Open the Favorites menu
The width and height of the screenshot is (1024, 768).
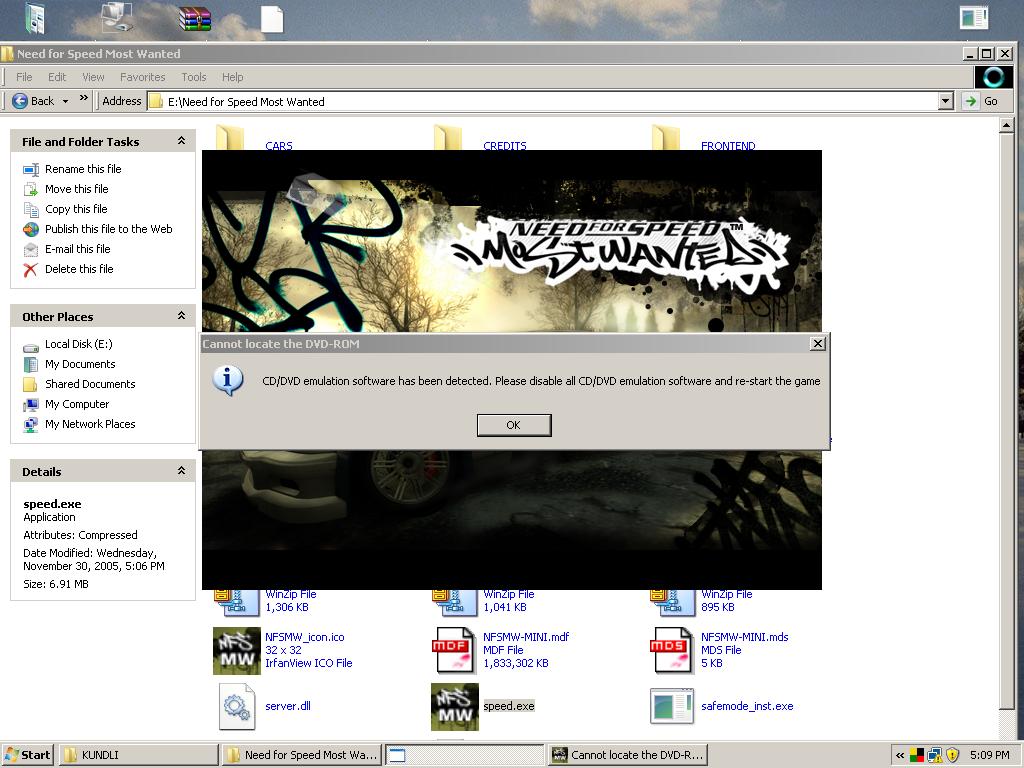point(142,77)
